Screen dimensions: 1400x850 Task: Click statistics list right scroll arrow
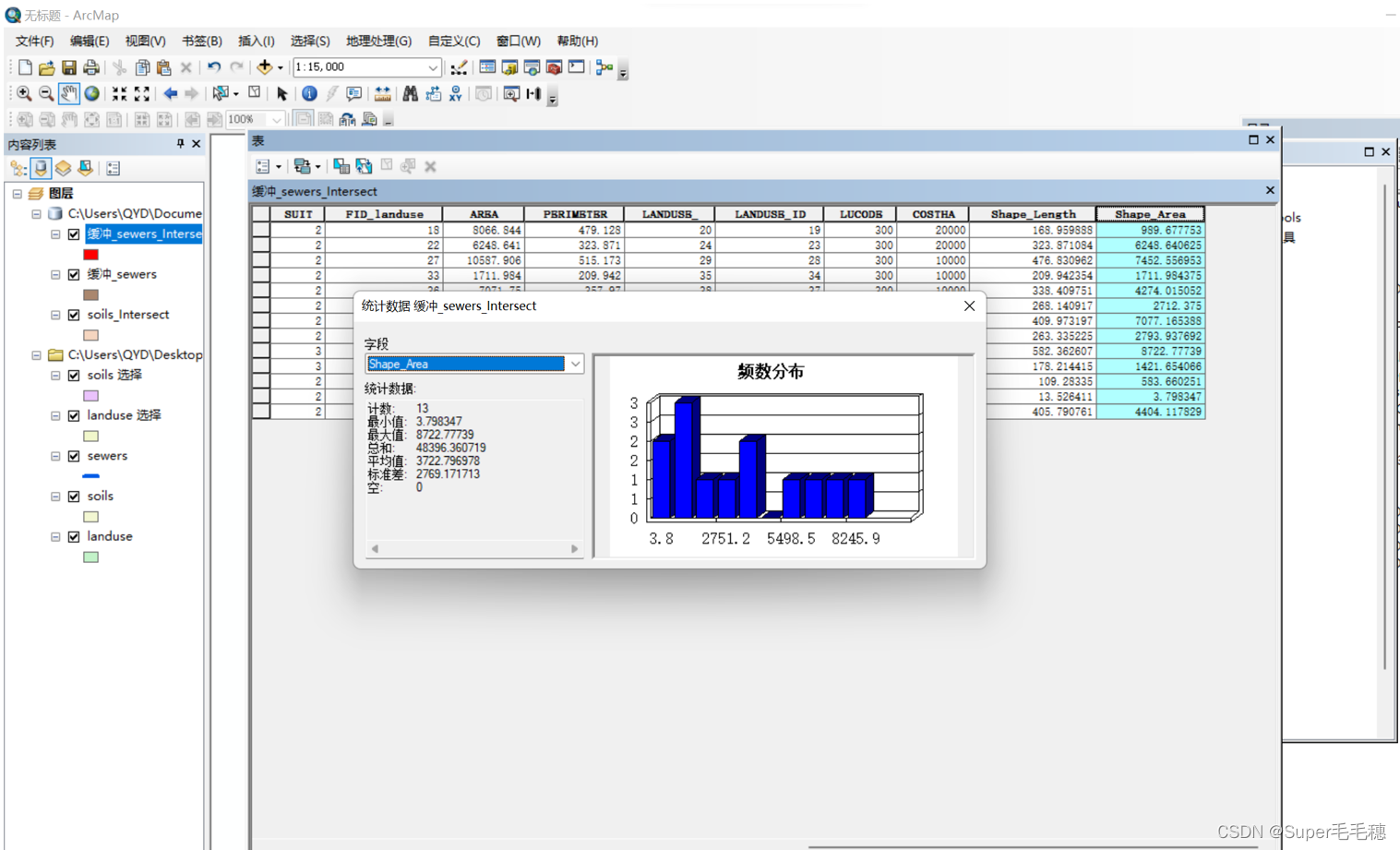point(574,549)
